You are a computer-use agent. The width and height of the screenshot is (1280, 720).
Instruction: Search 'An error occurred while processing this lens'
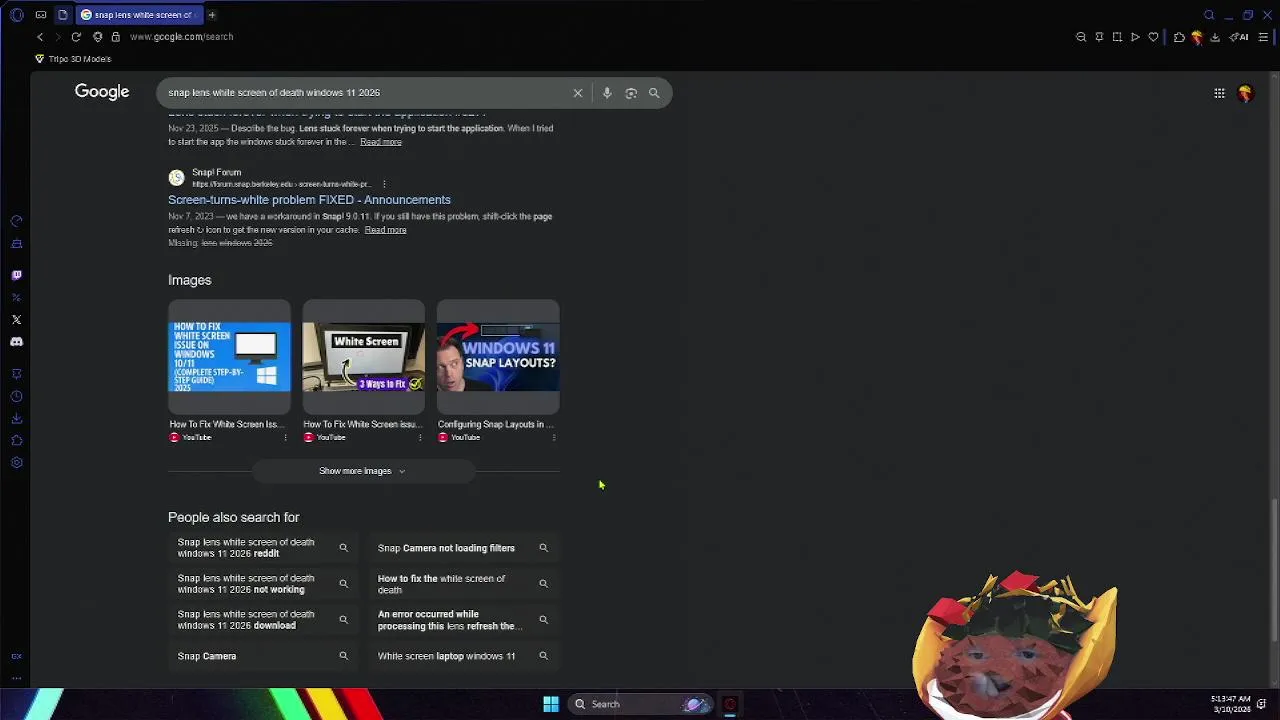click(x=464, y=620)
